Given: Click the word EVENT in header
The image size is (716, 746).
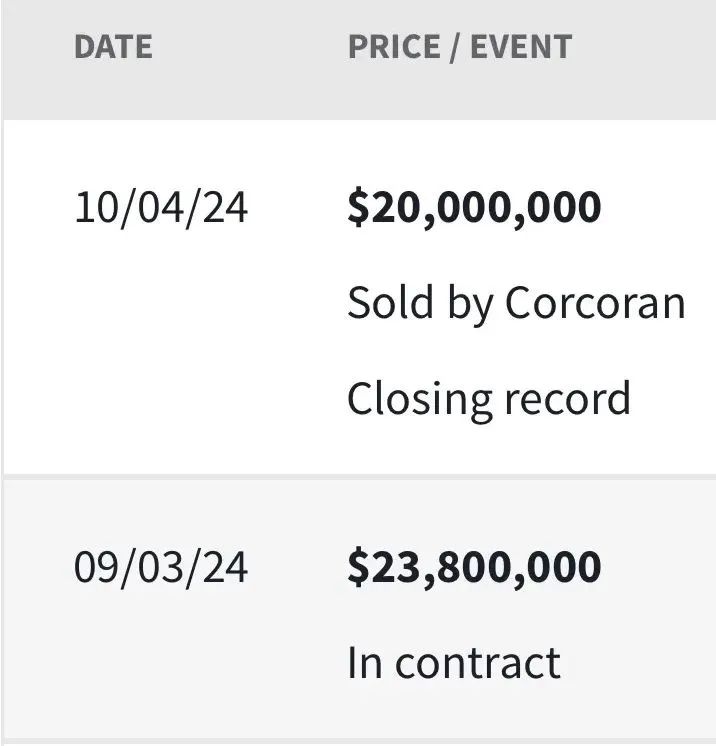Looking at the screenshot, I should (525, 47).
